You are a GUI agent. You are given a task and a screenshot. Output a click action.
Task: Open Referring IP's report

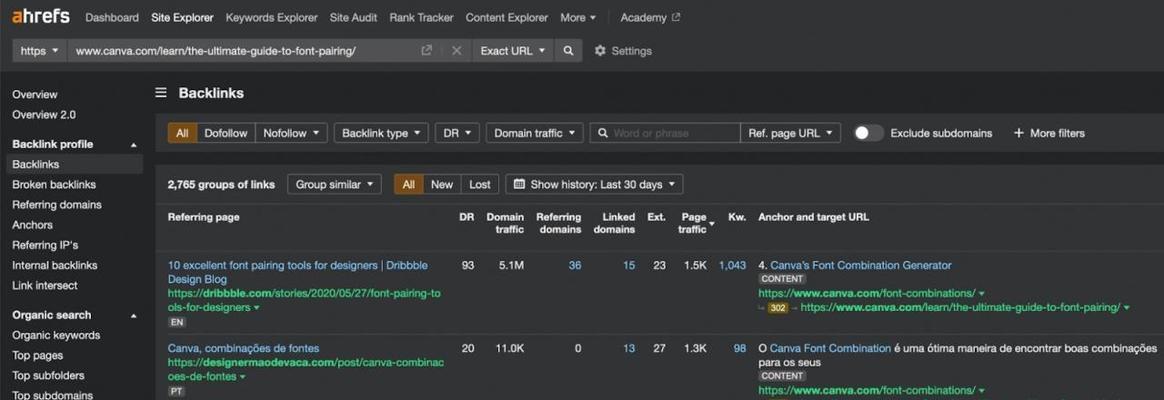(x=45, y=245)
